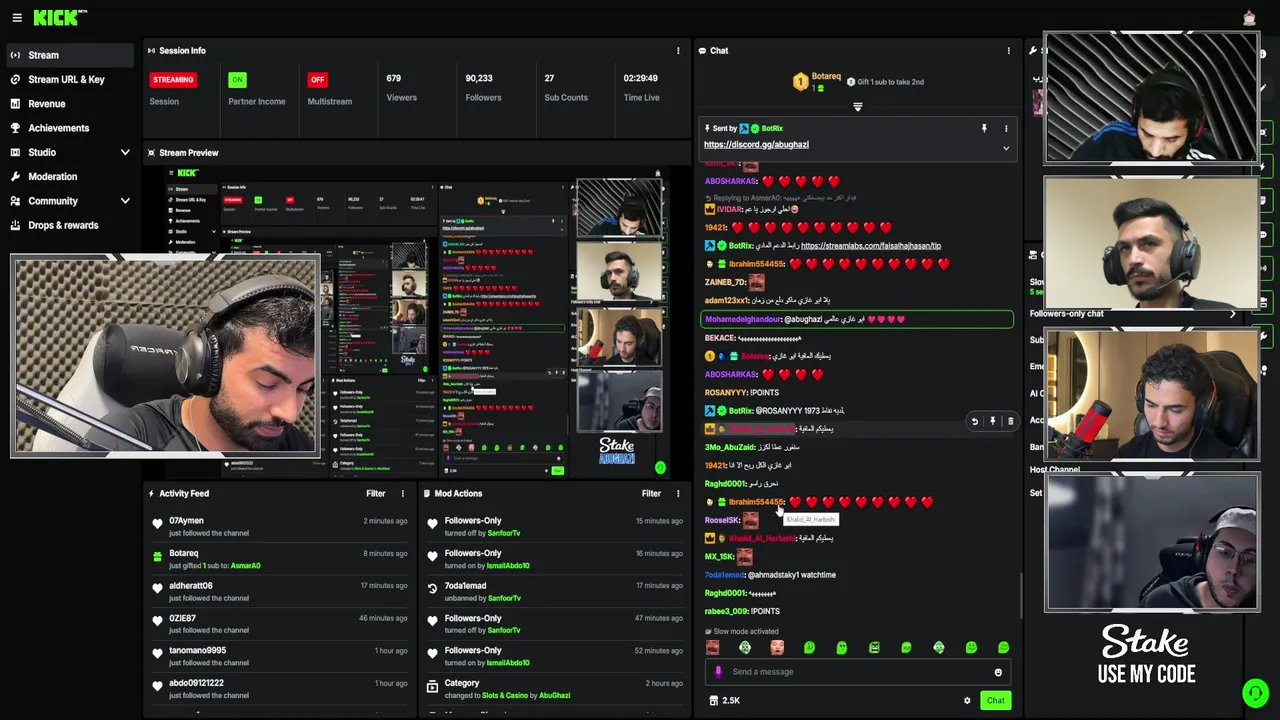
Task: Open the profile avatar menu at top right
Action: 1249,18
